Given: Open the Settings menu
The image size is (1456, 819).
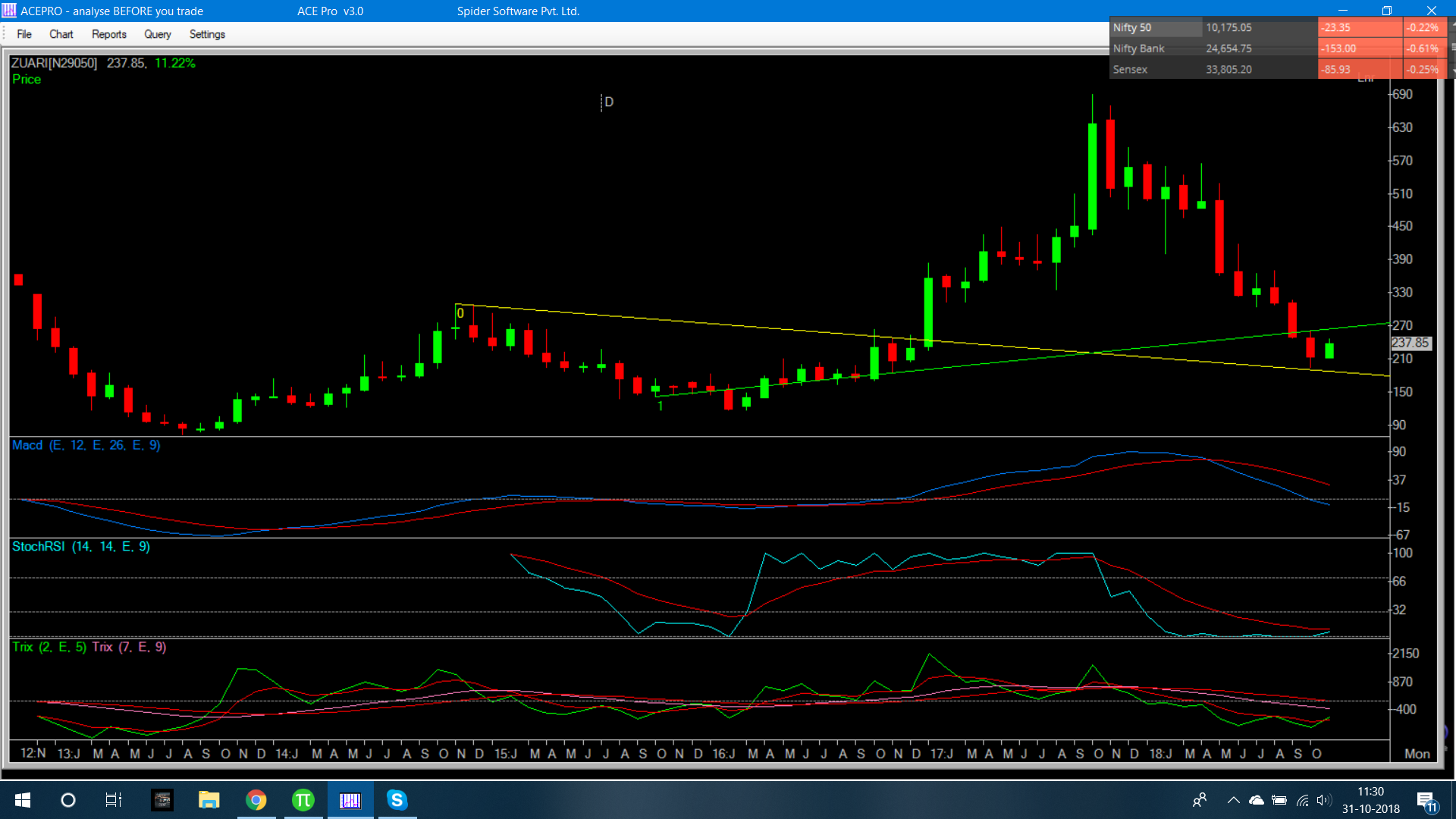Looking at the screenshot, I should point(207,34).
